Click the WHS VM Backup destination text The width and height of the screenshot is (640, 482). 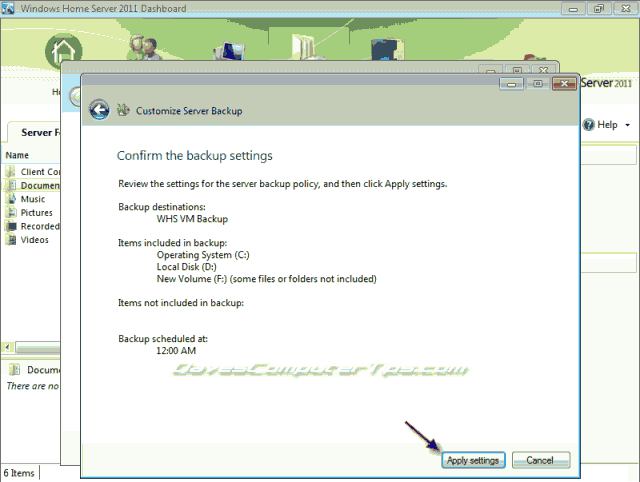pos(192,219)
